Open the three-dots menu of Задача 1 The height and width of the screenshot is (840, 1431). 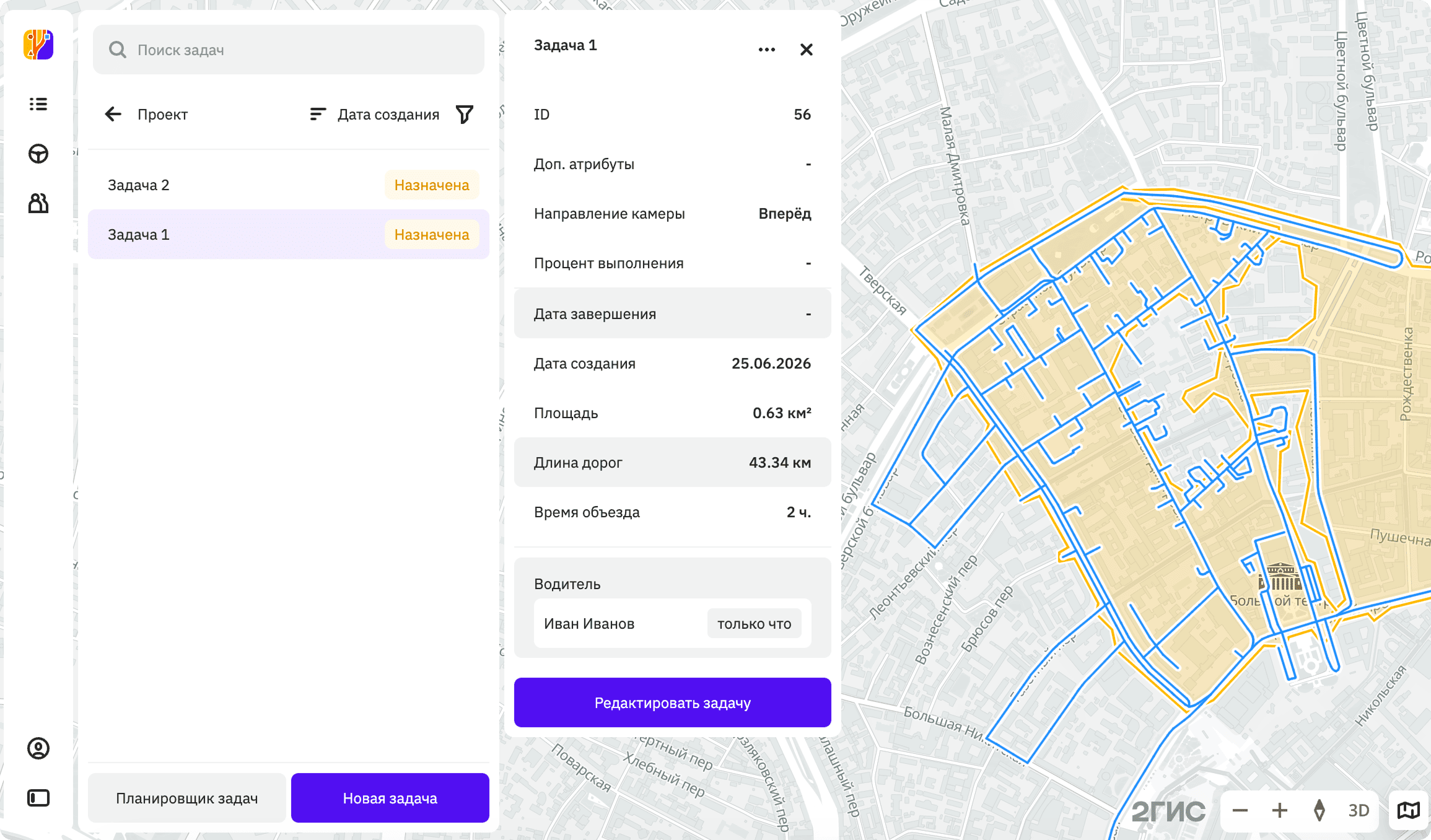point(767,50)
